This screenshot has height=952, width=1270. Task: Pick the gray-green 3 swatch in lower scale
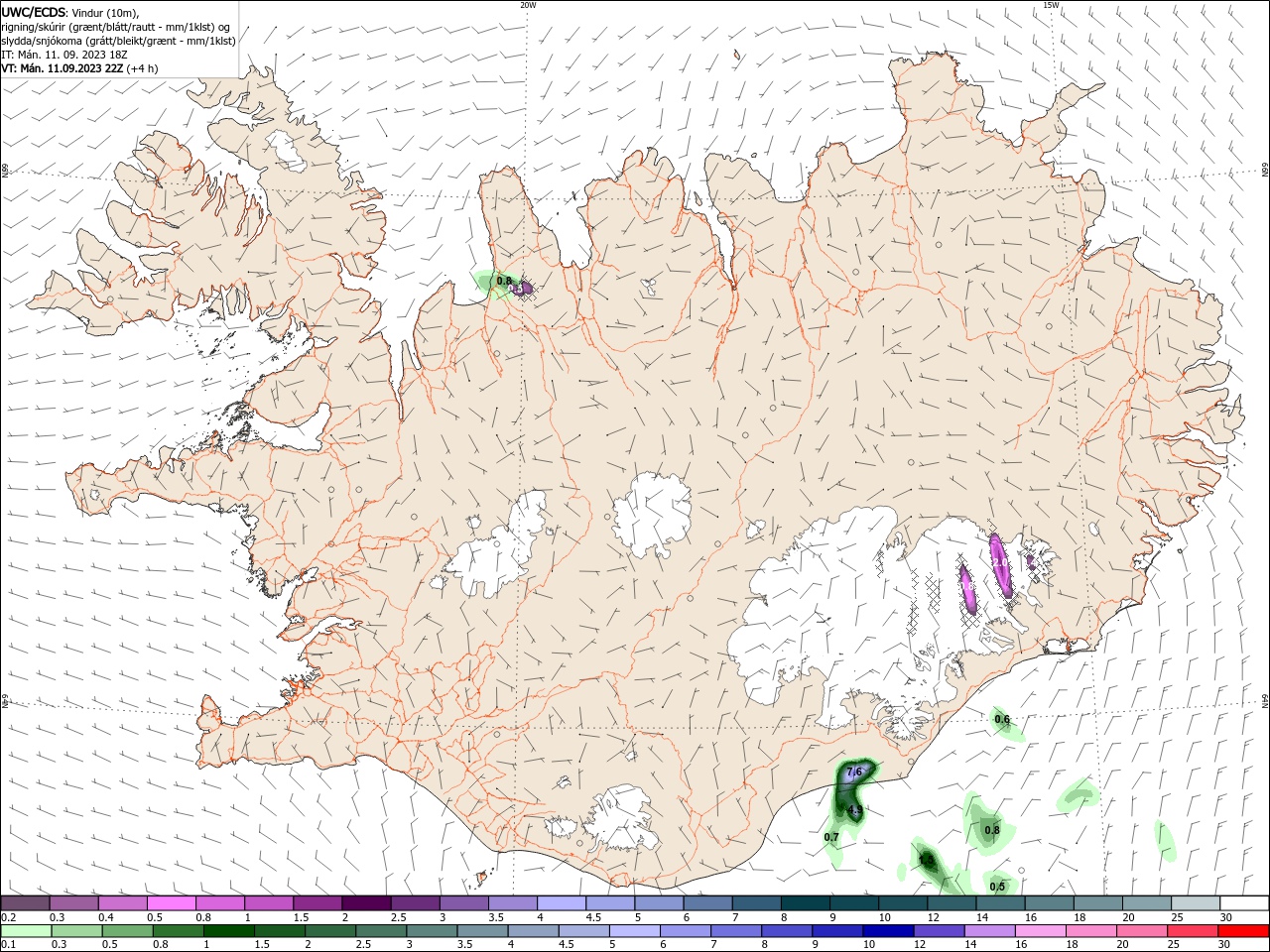pos(431,931)
